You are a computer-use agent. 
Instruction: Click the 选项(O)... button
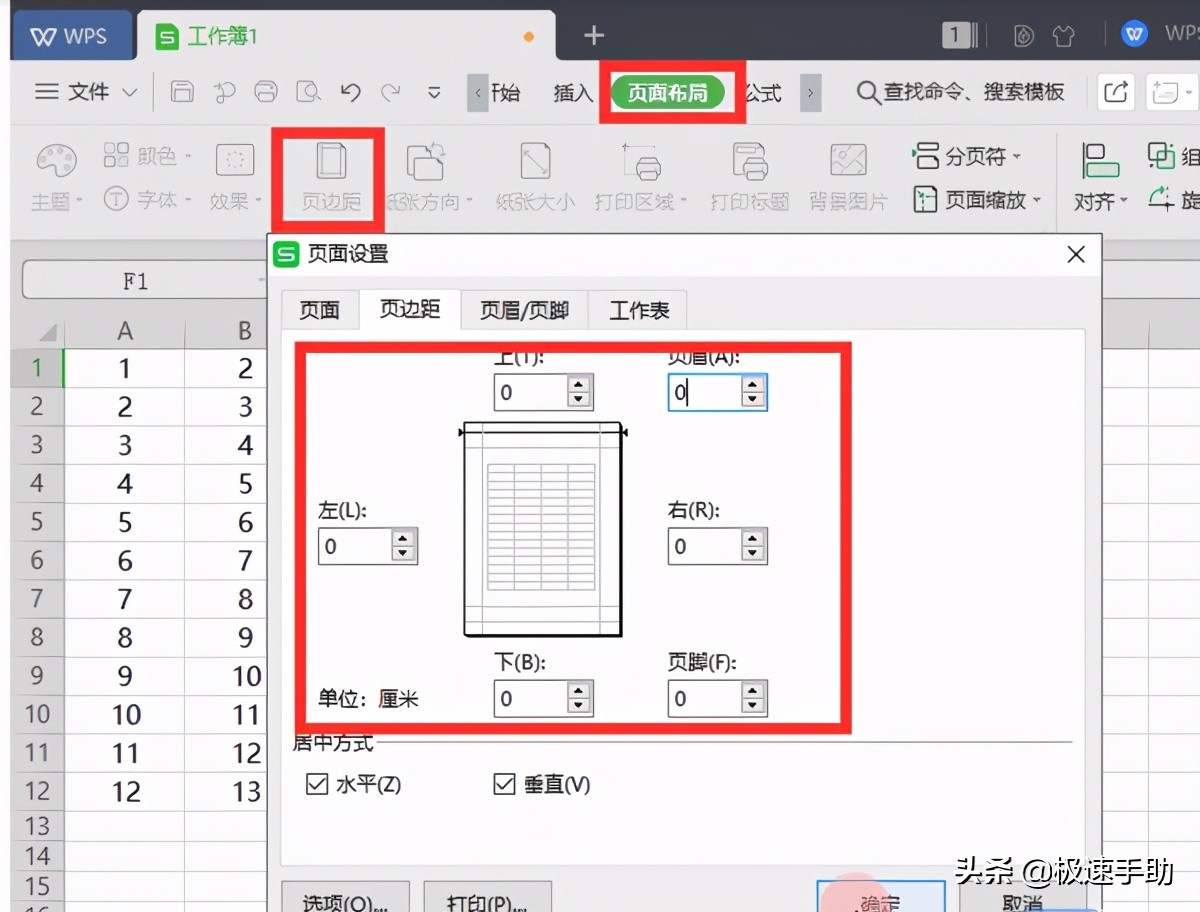[346, 898]
